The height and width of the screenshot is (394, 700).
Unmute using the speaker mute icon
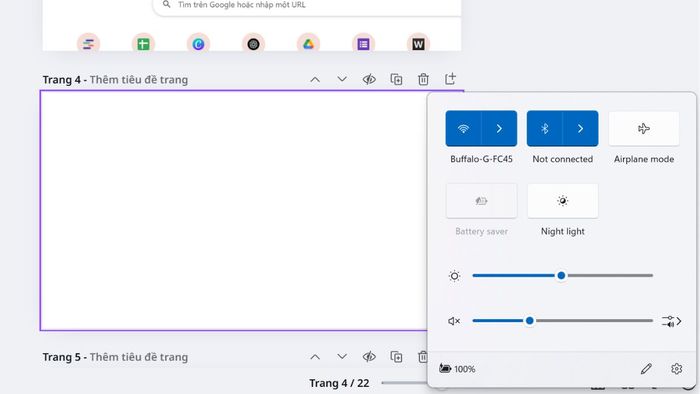click(454, 321)
